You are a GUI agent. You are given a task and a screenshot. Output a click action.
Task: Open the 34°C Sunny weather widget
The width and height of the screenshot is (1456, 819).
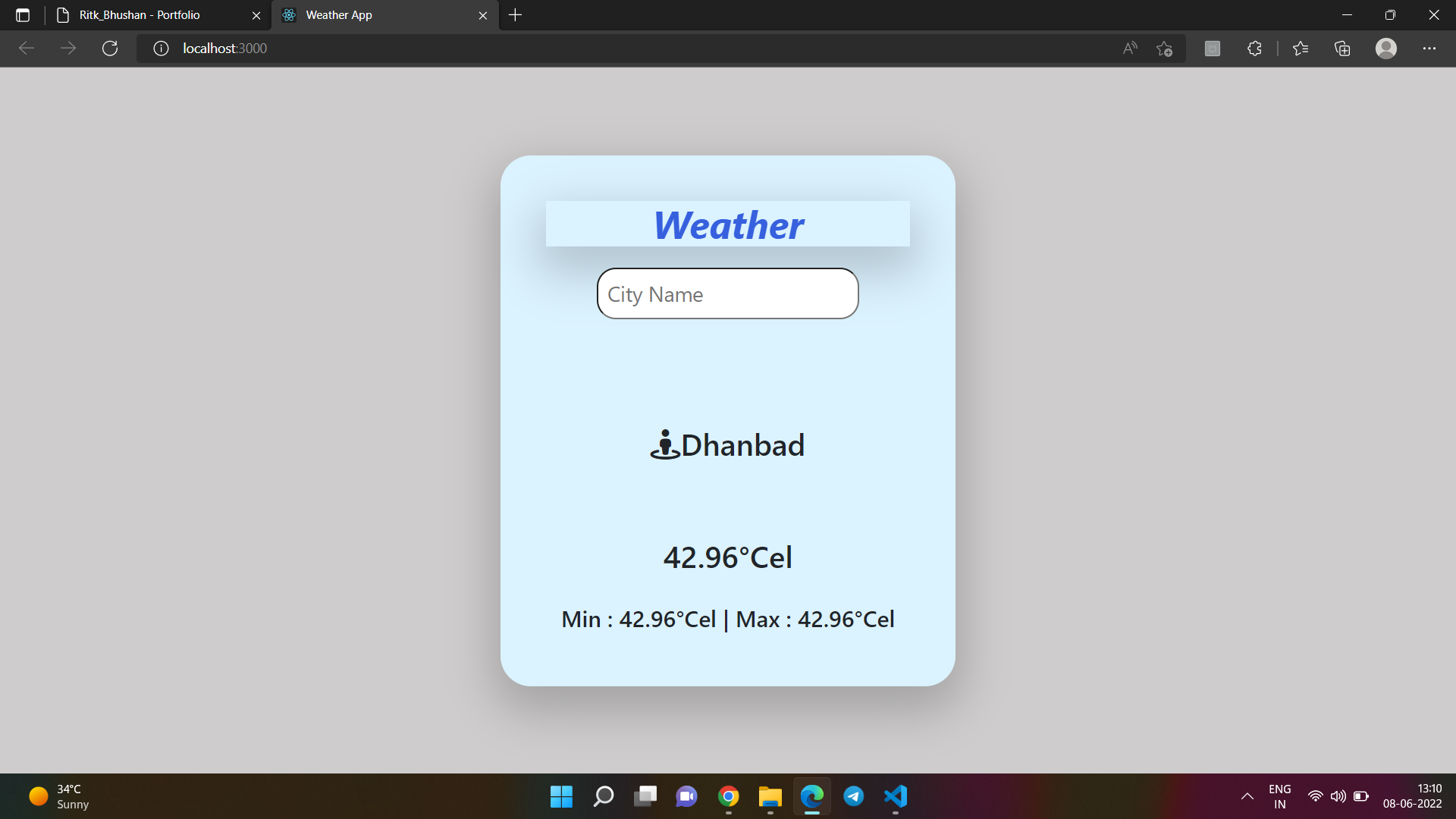pos(59,796)
